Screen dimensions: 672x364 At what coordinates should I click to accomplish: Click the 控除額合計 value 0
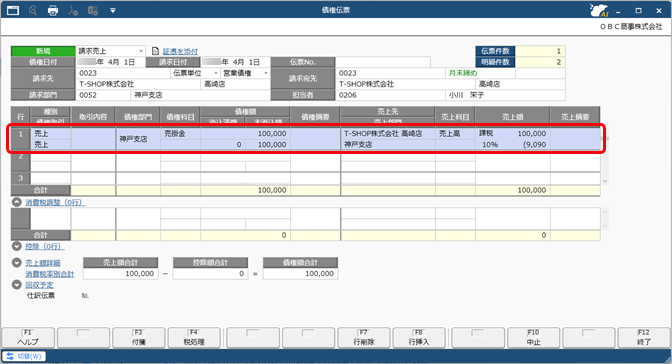210,274
